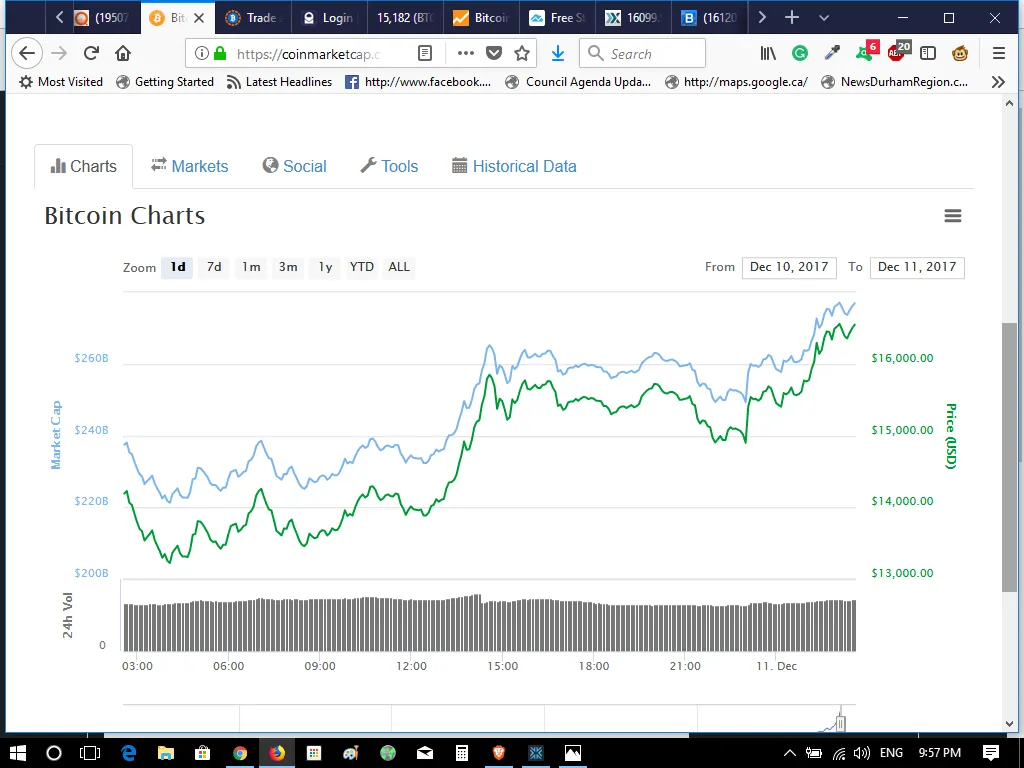Switch to the Free S browser tab
This screenshot has height=768, width=1024.
tap(557, 18)
